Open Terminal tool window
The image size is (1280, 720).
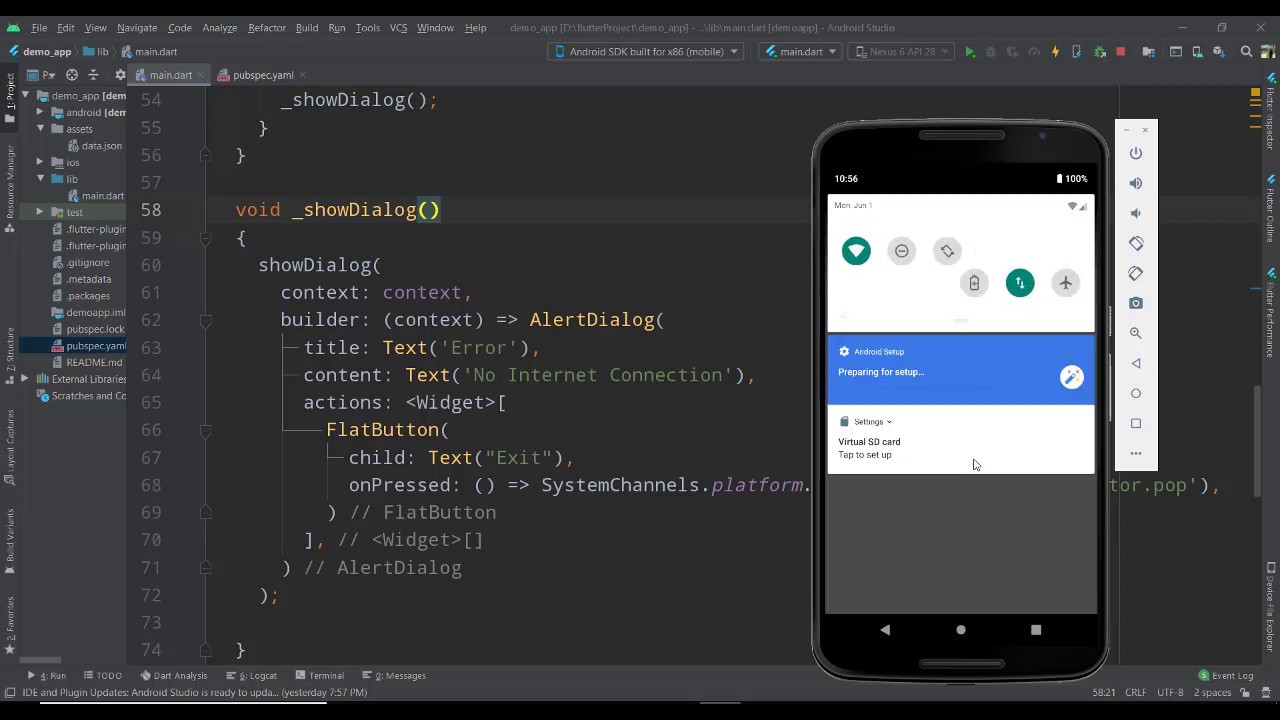(319, 676)
